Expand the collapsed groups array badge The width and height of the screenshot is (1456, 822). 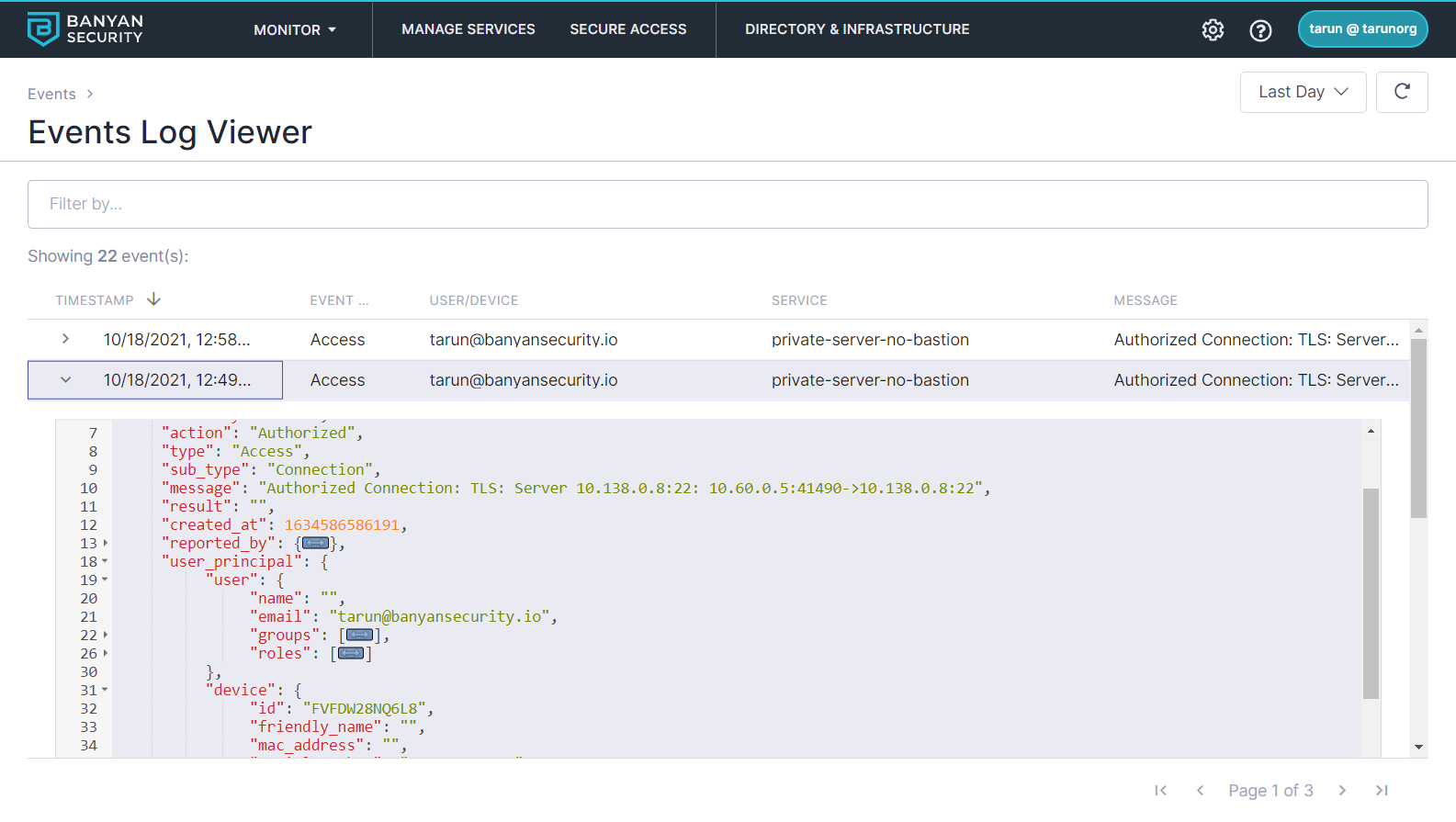359,635
